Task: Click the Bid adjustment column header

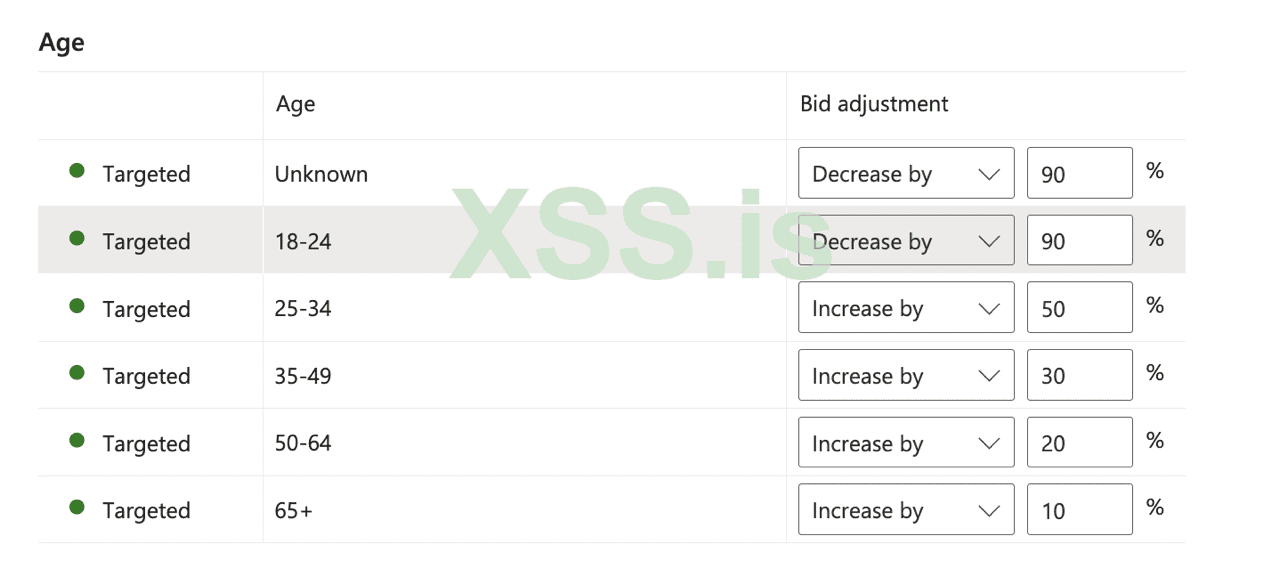Action: (x=874, y=104)
